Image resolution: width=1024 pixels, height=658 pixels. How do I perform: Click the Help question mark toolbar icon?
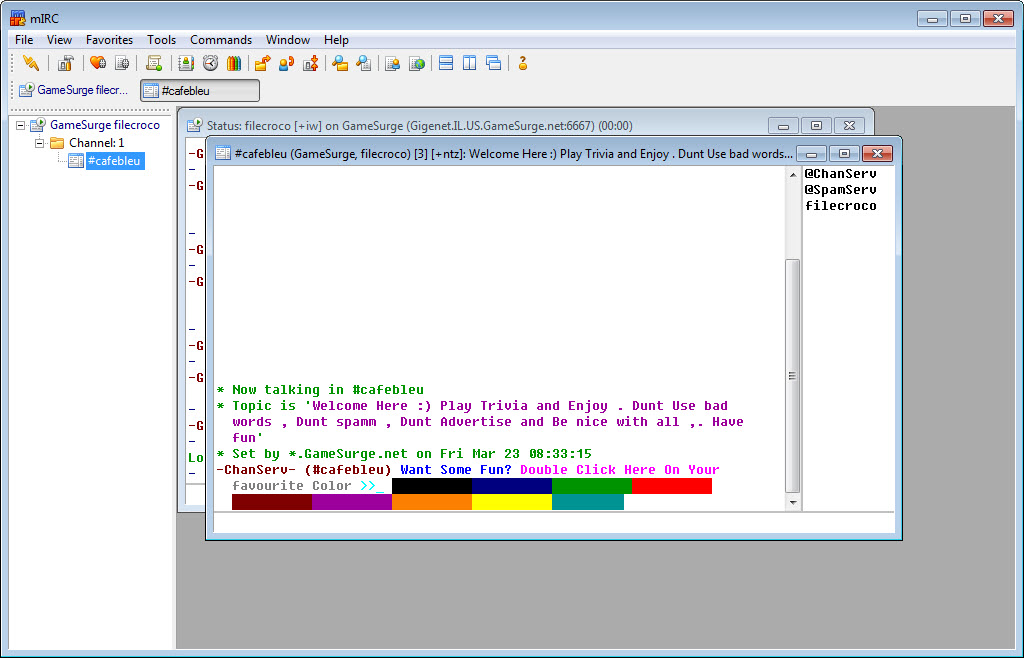[x=522, y=64]
